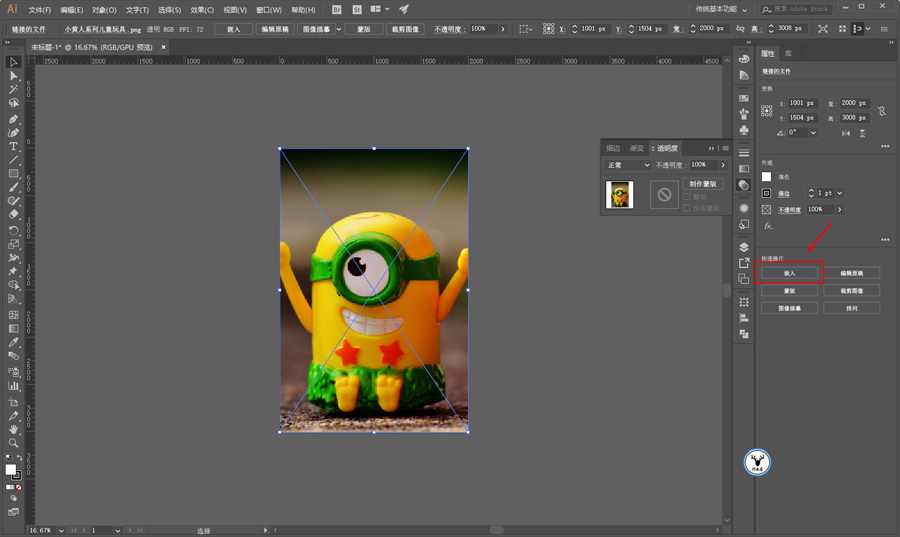Expand the 传统基本功能 workspace switcher
This screenshot has width=900, height=537.
click(721, 9)
